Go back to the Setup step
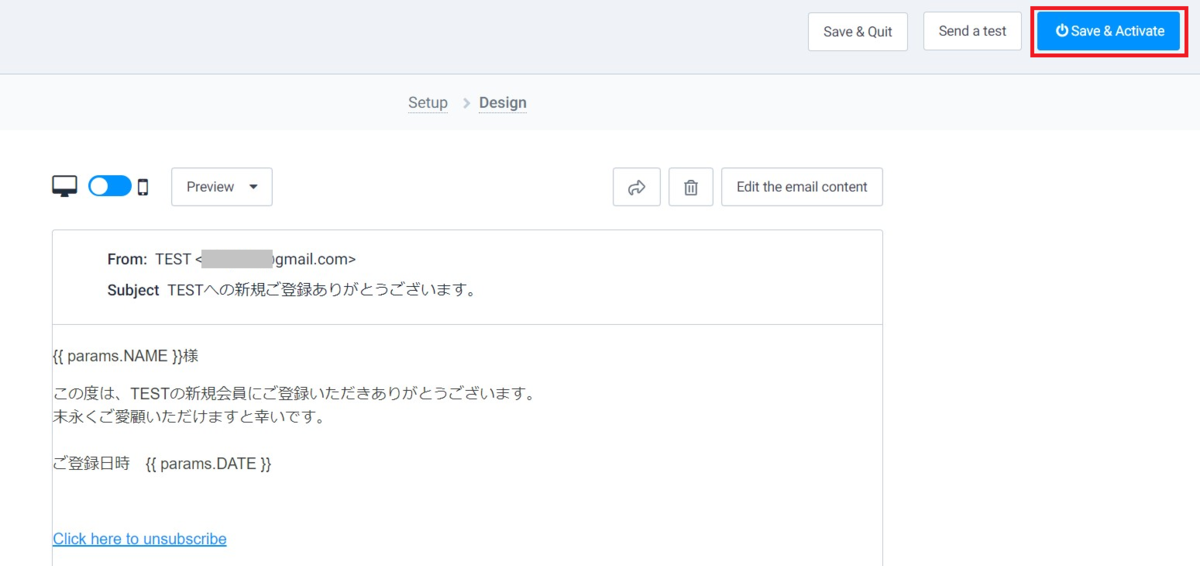The width and height of the screenshot is (1200, 566). coord(428,103)
